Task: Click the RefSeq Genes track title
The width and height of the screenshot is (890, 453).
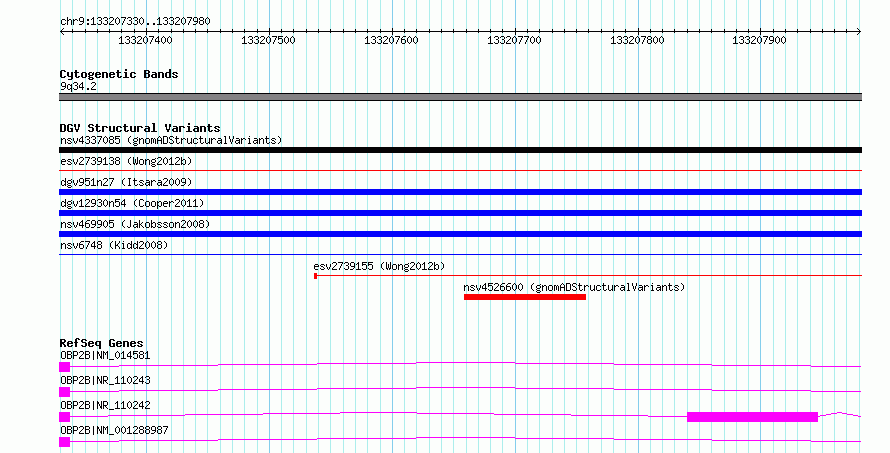Action: tap(101, 343)
